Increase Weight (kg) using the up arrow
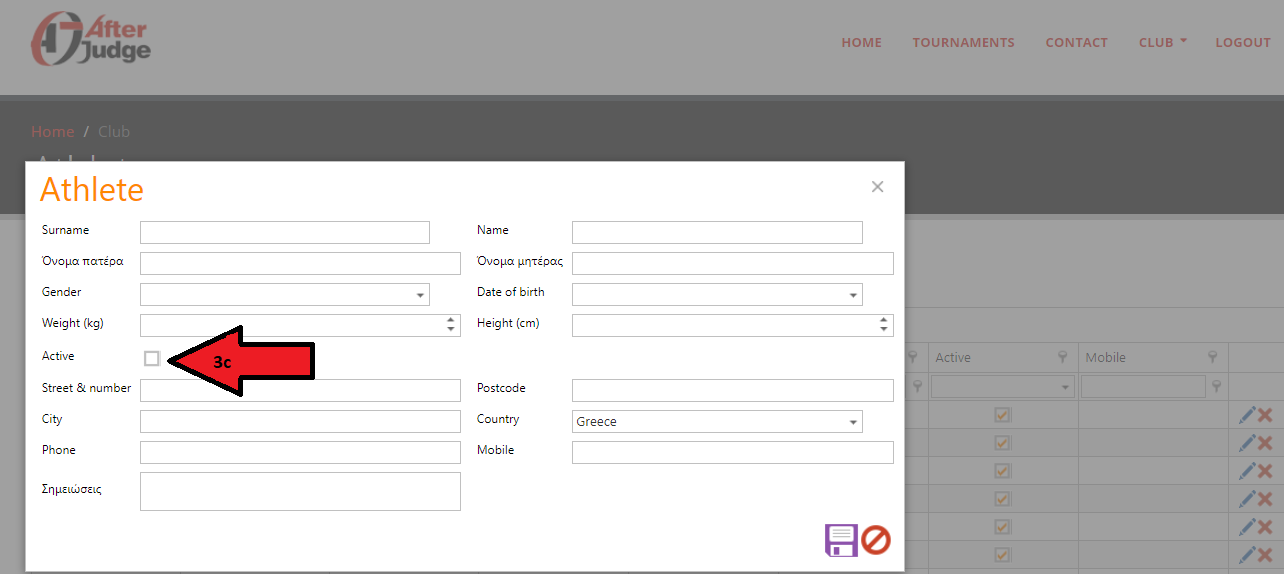The image size is (1284, 574). [451, 320]
